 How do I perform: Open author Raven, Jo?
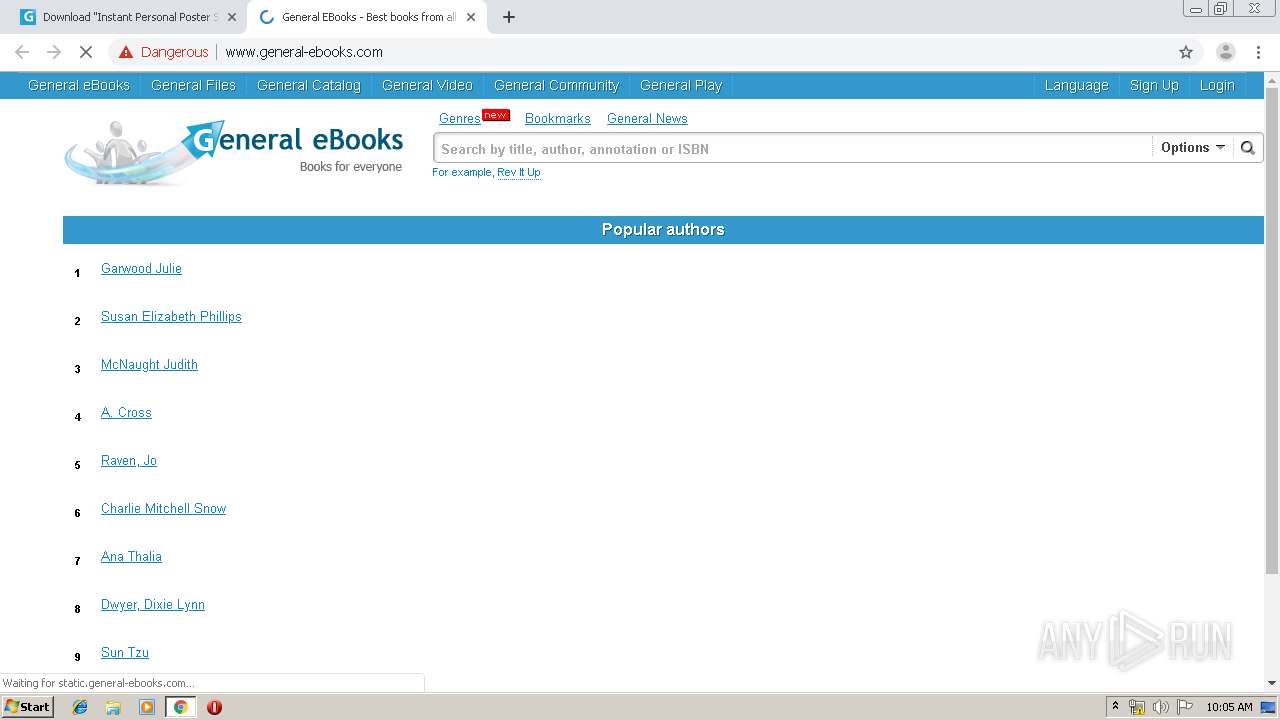click(x=129, y=460)
